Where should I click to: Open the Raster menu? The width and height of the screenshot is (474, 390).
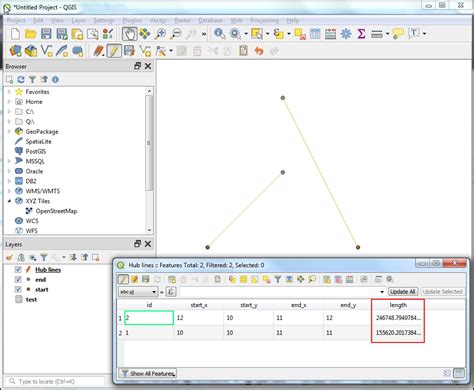point(183,20)
